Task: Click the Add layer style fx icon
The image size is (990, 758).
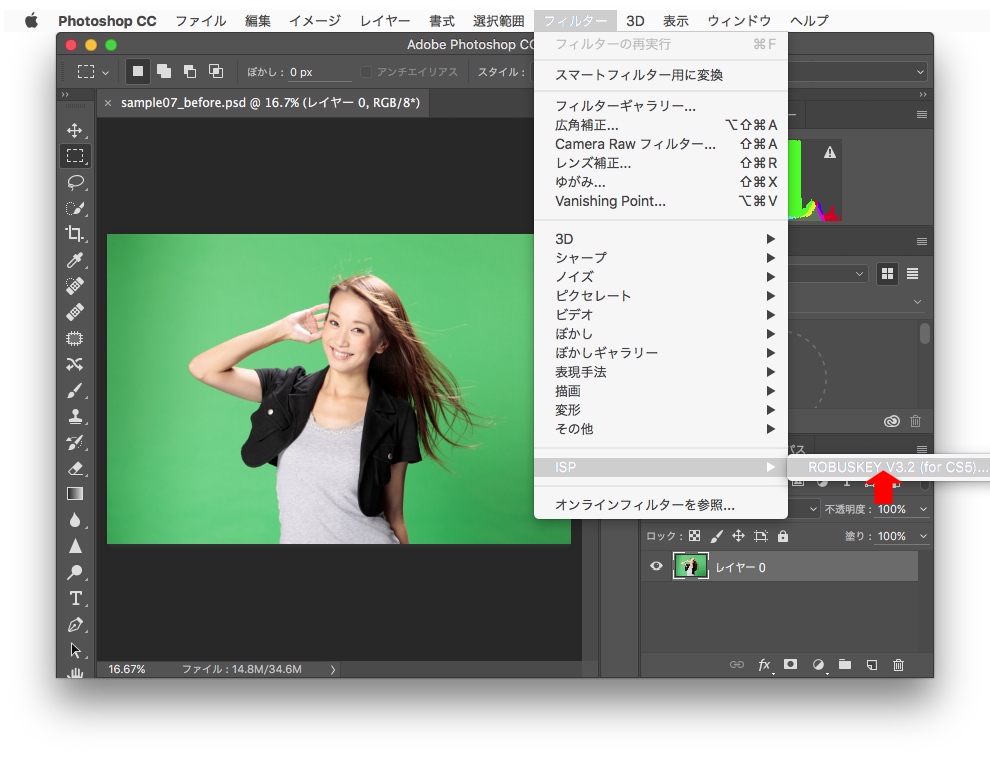Action: coord(765,665)
